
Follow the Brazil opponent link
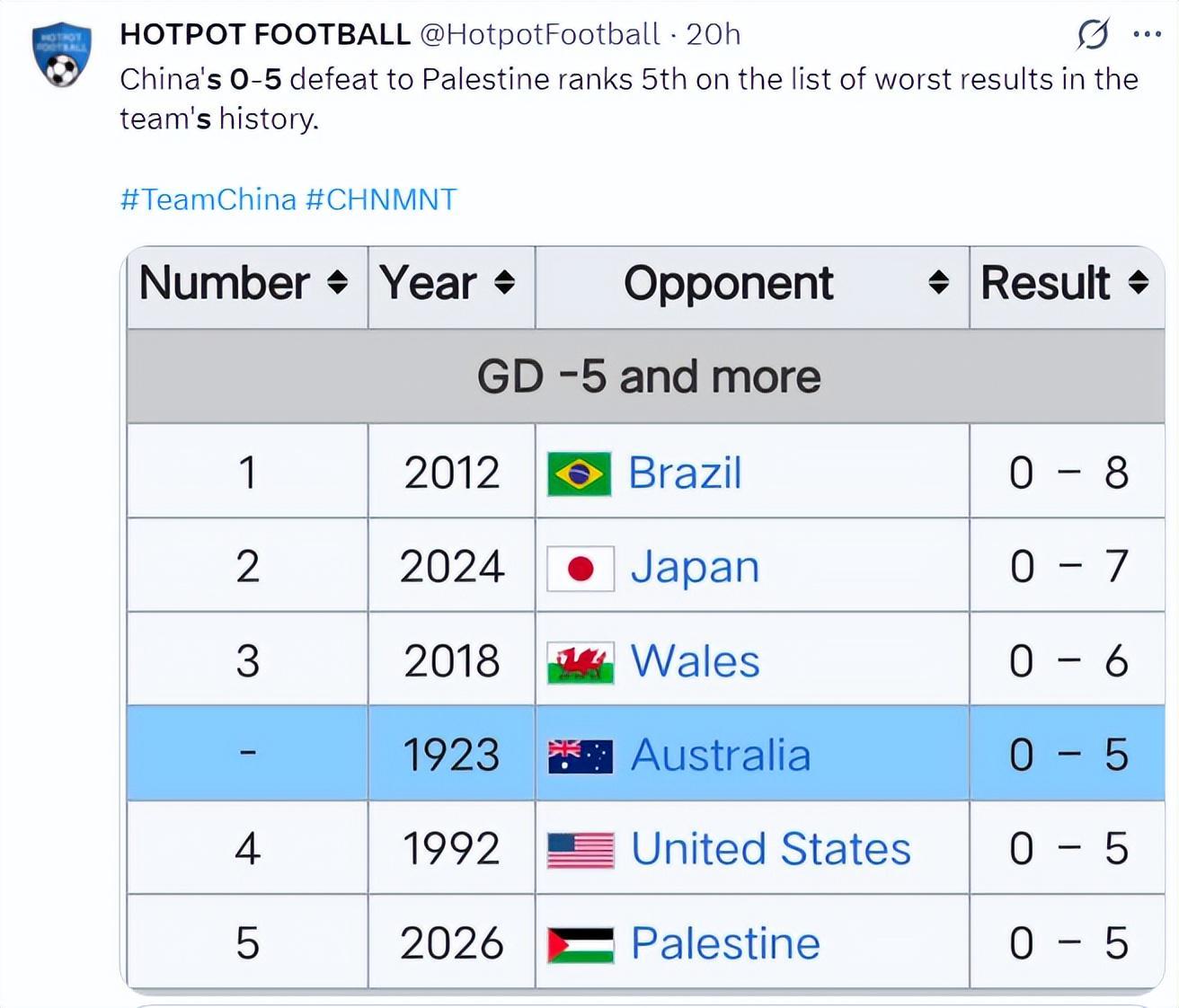[685, 473]
